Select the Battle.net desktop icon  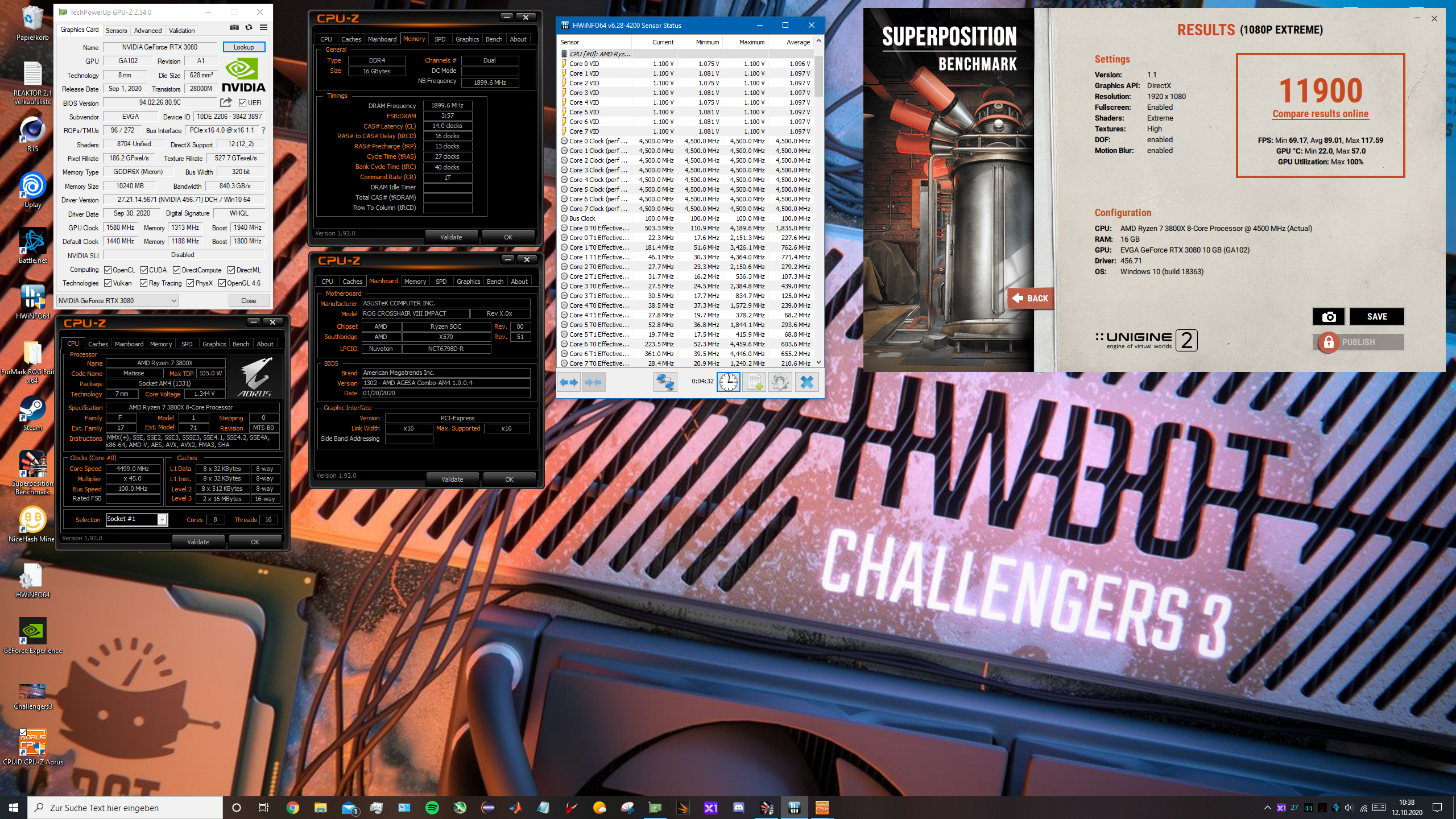coord(32,246)
